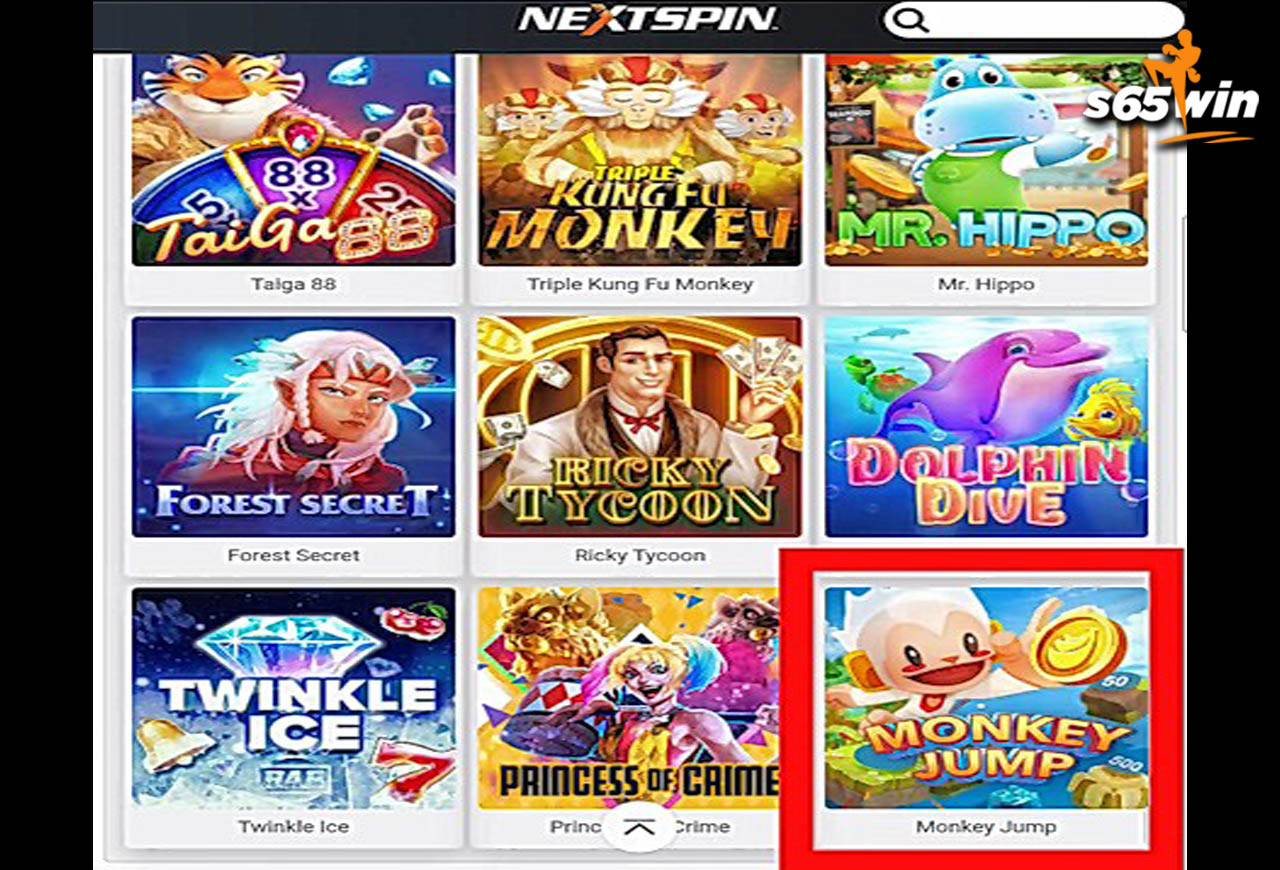The width and height of the screenshot is (1280, 870).
Task: Click the NEXTSPIN logo in header
Action: 649,19
